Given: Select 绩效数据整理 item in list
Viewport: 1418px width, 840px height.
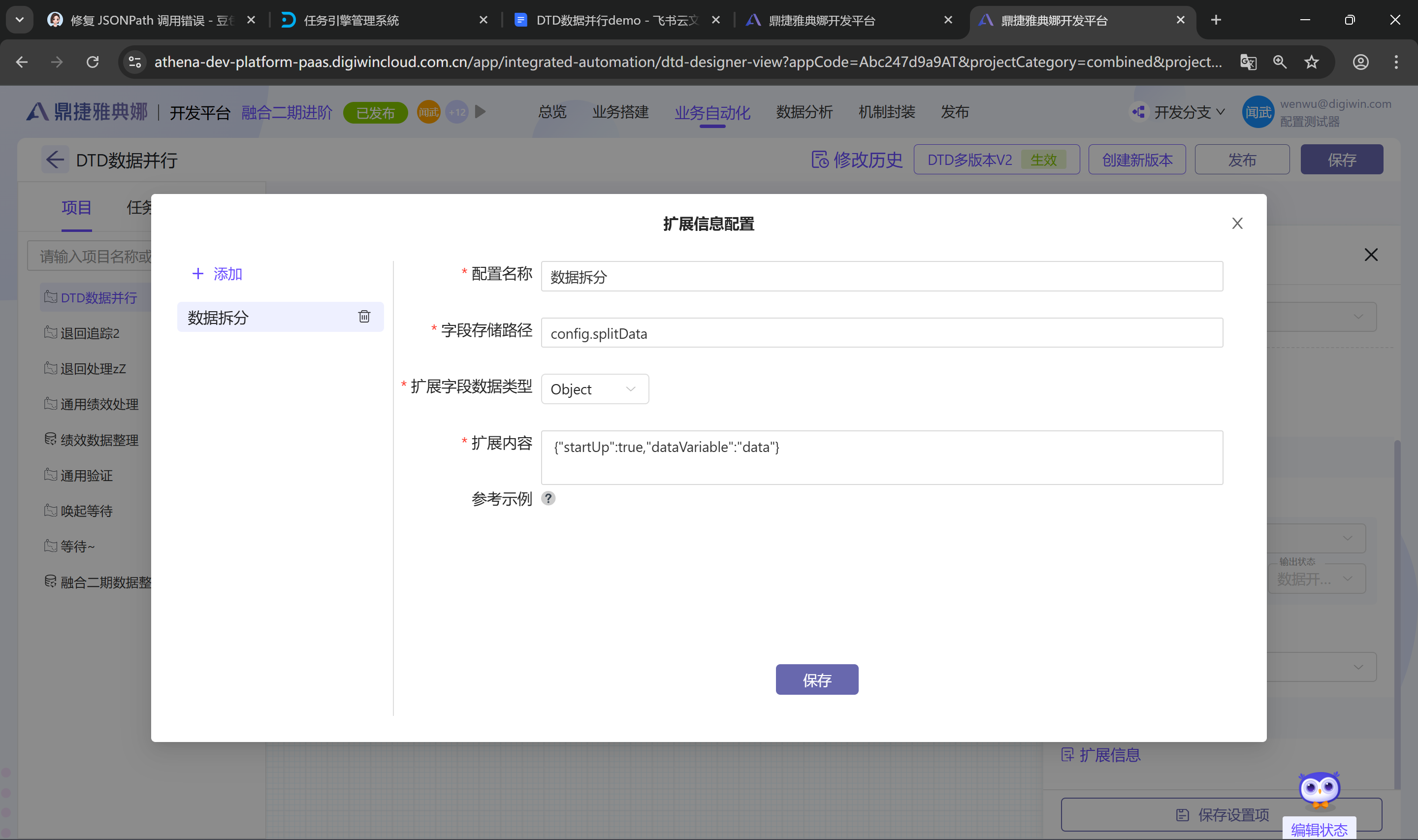Looking at the screenshot, I should [91, 440].
